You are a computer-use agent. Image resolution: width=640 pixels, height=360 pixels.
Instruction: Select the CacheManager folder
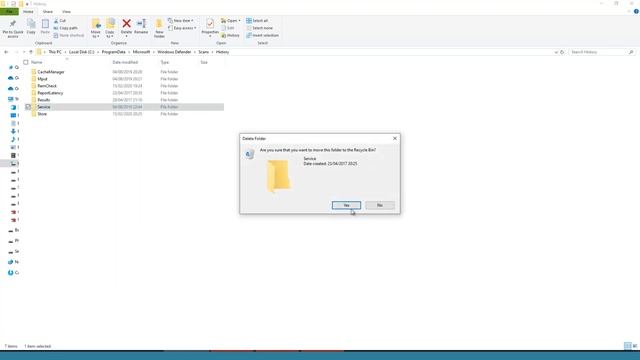pos(51,72)
